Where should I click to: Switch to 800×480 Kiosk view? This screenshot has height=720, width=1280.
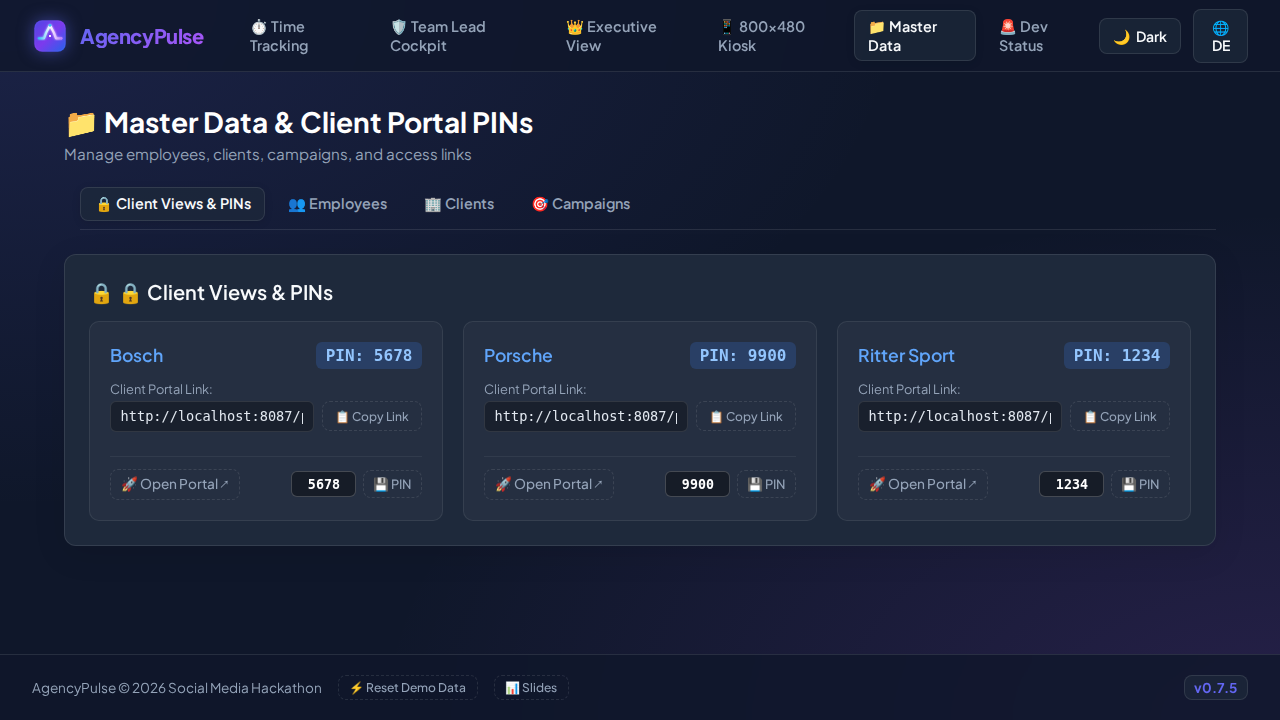pos(773,36)
